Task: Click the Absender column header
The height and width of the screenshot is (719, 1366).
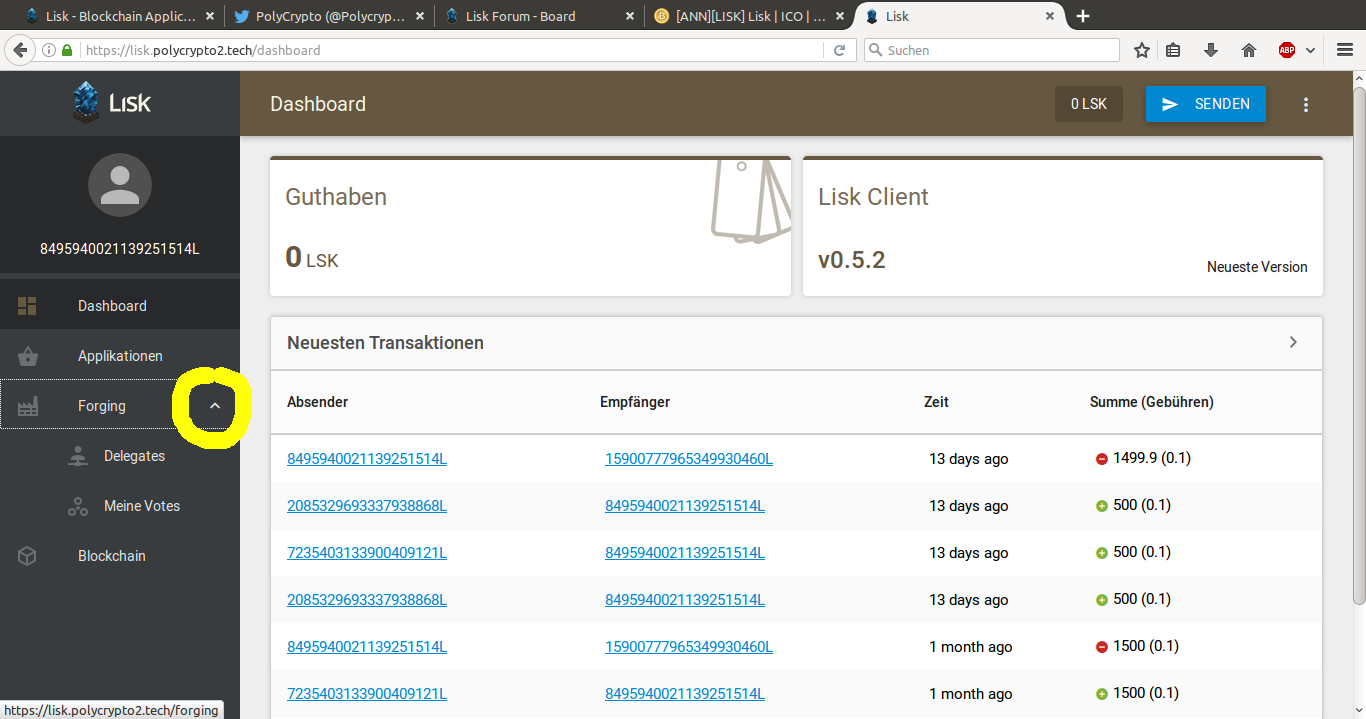Action: click(x=318, y=402)
